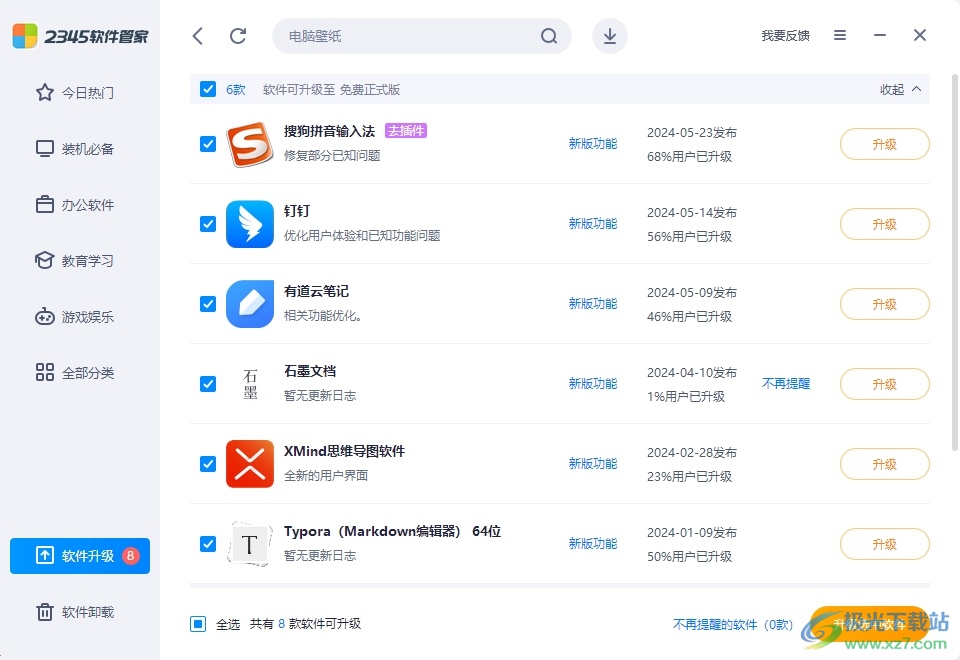Upgrade 搜狗拼音输入法 with 升级 button

point(885,144)
